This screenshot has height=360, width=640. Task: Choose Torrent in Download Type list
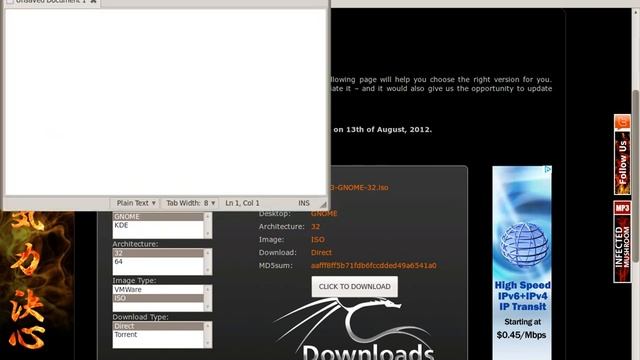(x=158, y=335)
